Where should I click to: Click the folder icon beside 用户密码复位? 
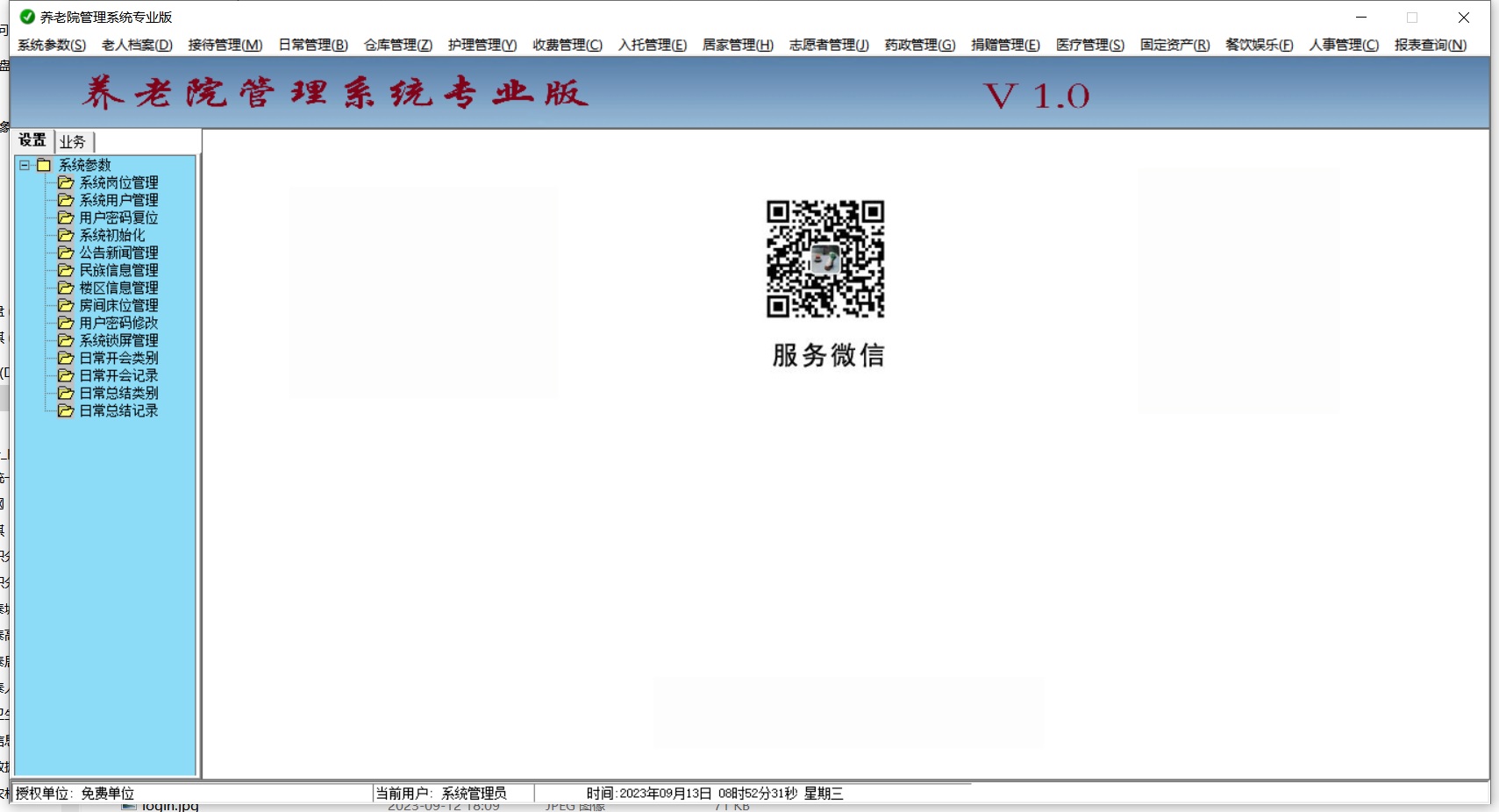pos(65,217)
